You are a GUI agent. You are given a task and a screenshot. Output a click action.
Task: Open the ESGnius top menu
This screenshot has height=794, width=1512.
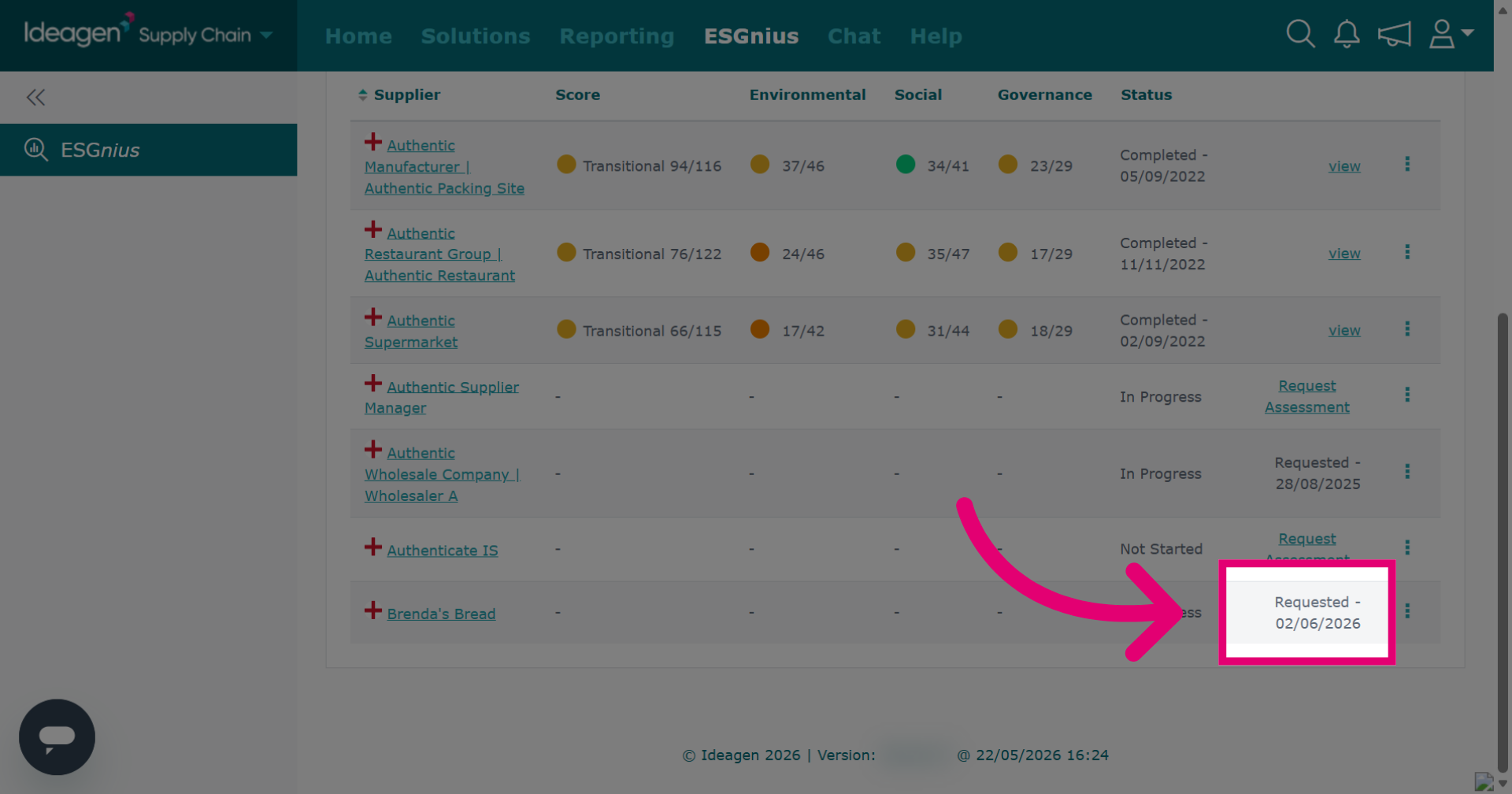[751, 36]
